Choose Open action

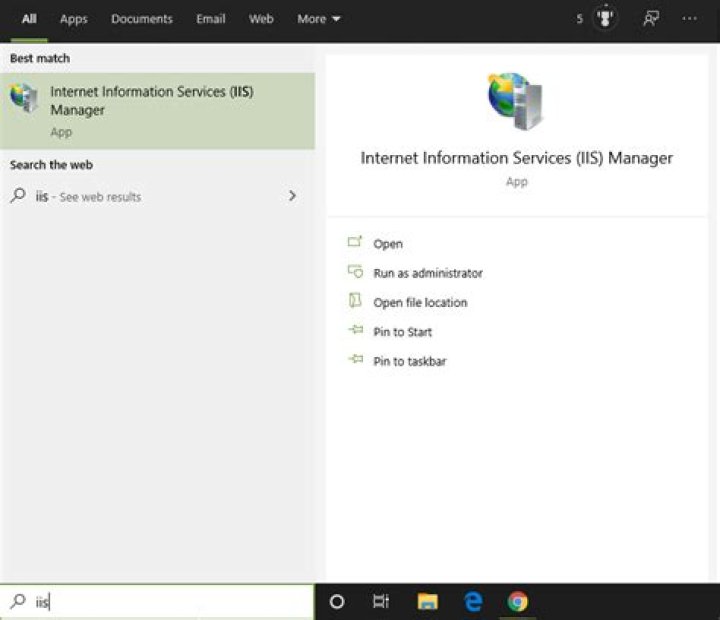tap(388, 244)
